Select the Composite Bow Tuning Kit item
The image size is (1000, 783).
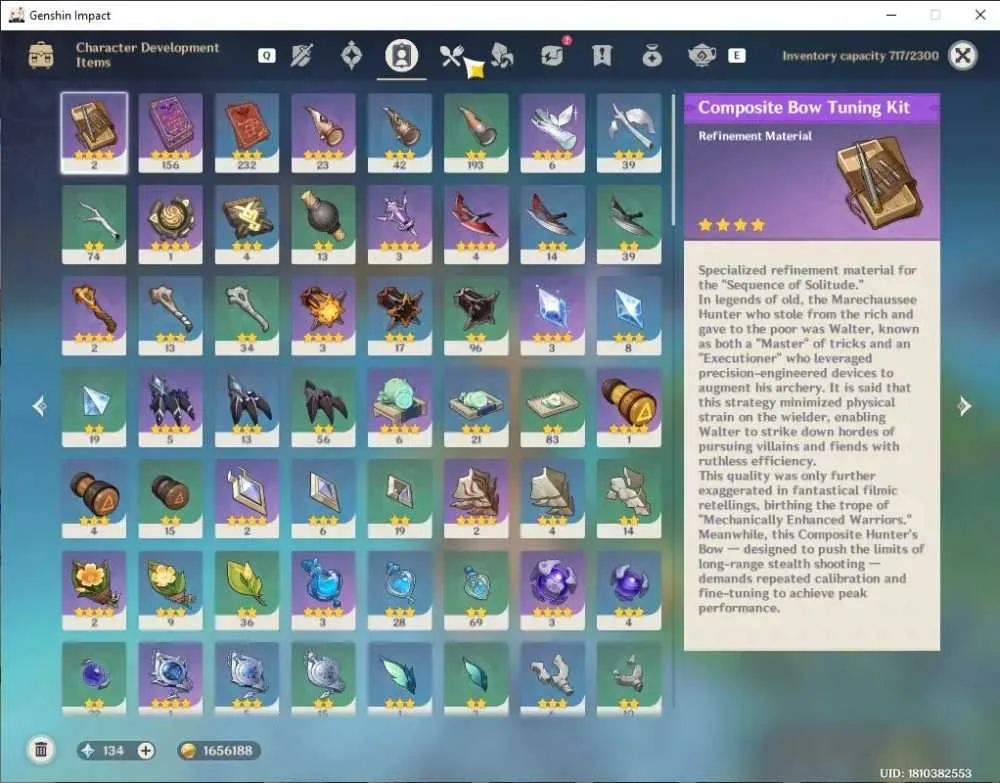[x=94, y=133]
